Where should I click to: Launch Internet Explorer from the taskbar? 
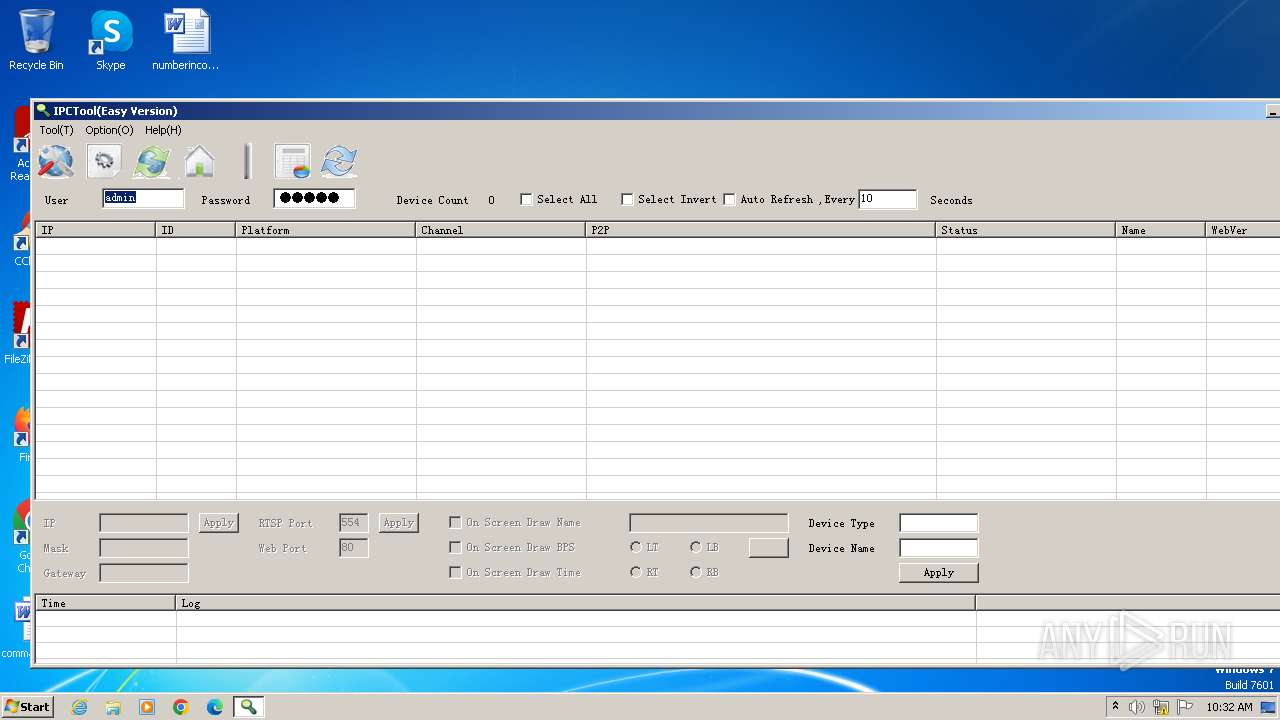pos(80,707)
